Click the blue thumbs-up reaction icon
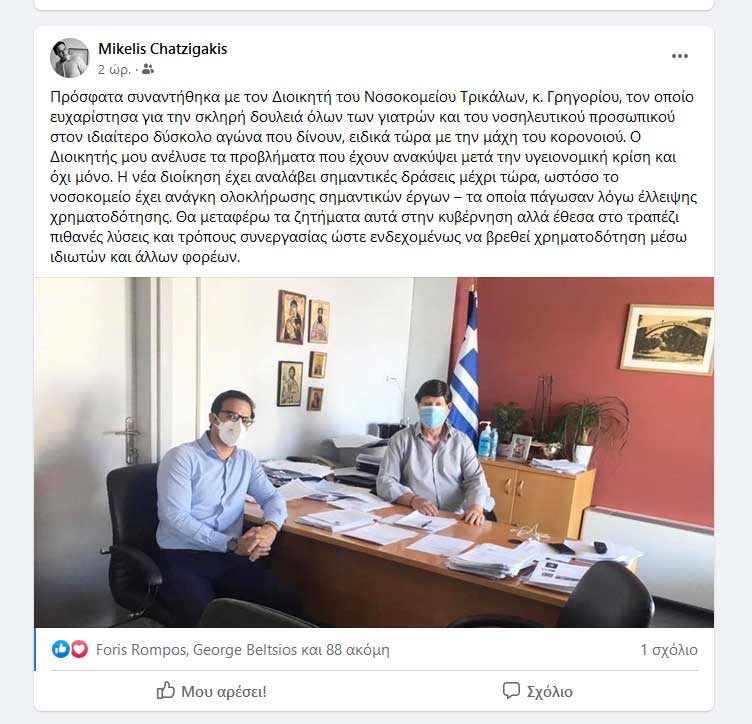The image size is (752, 724). pos(61,649)
